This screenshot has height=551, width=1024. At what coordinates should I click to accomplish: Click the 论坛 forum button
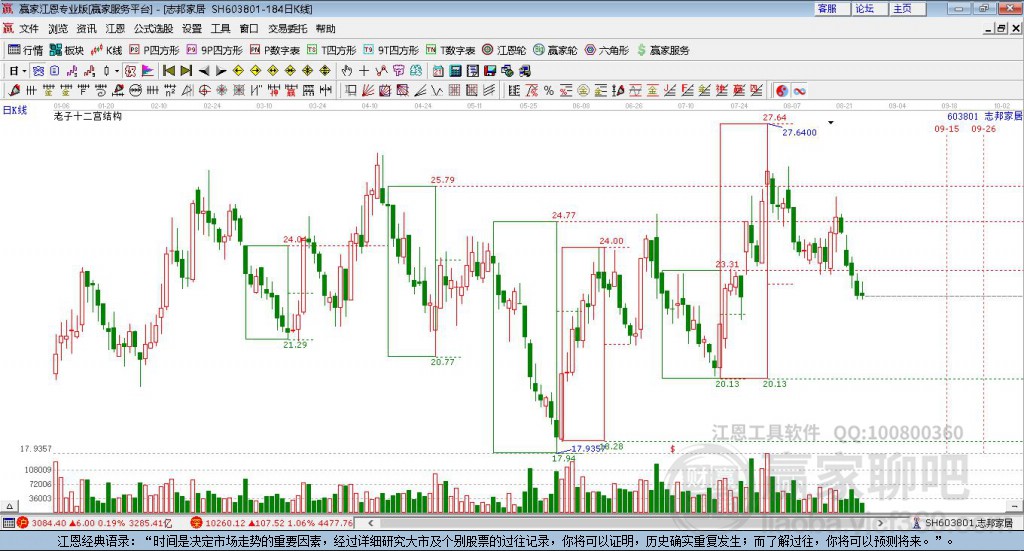(x=869, y=8)
